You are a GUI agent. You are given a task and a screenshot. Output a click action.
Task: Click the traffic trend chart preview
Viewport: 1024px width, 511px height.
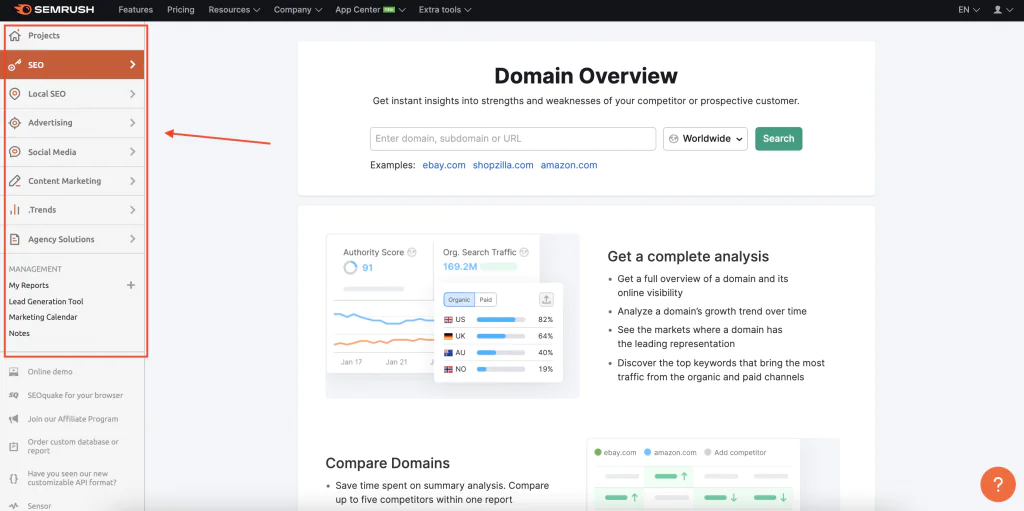(382, 331)
